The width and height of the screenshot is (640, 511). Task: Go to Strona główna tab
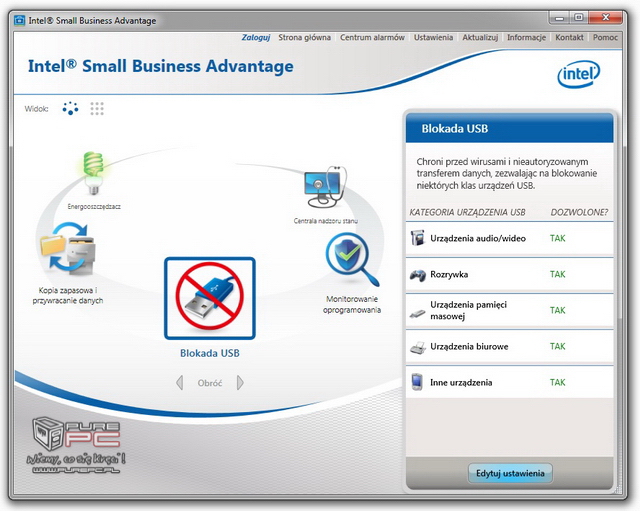pos(304,37)
